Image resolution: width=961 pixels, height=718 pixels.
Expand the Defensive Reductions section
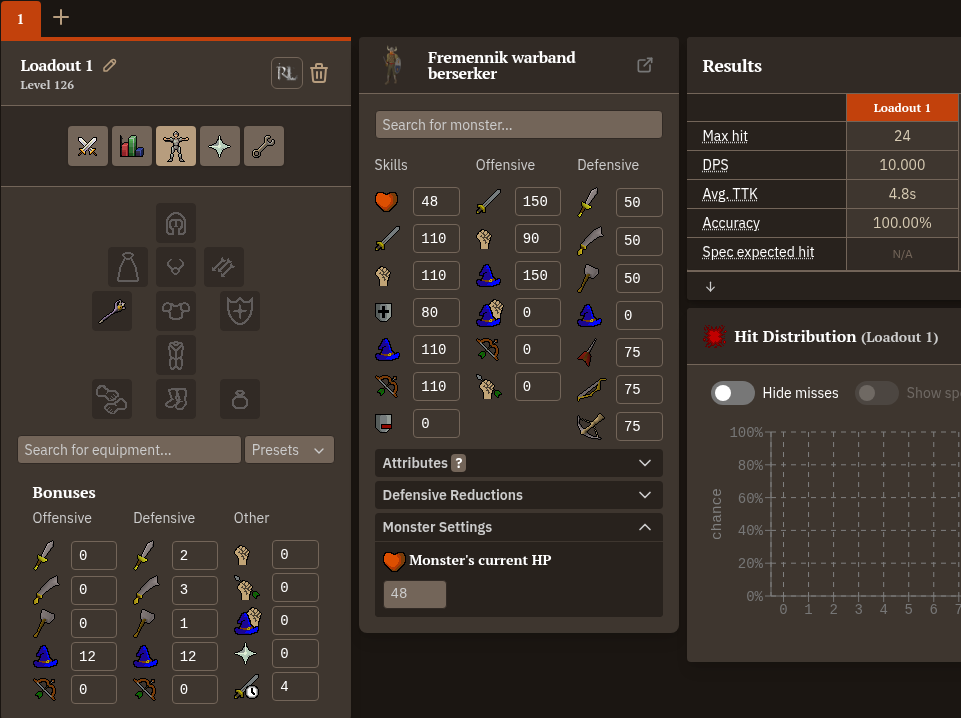518,495
